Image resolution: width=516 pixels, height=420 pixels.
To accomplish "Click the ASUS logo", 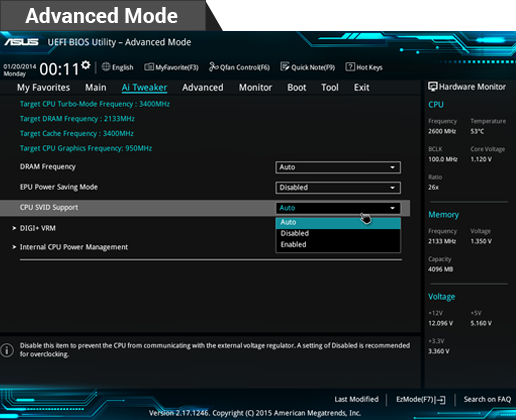I will 21,42.
